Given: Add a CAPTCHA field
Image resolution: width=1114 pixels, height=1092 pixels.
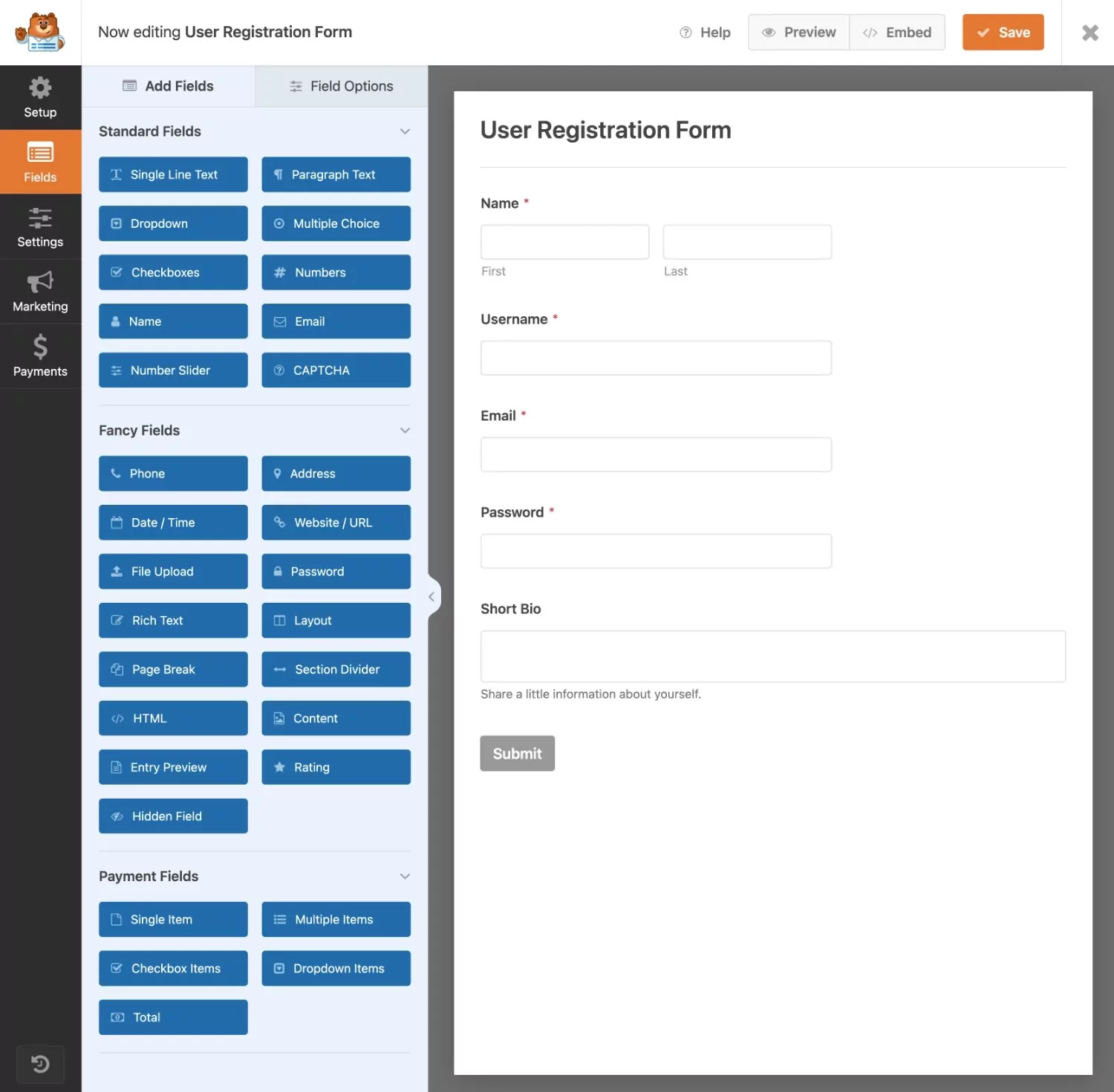Looking at the screenshot, I should pos(336,370).
